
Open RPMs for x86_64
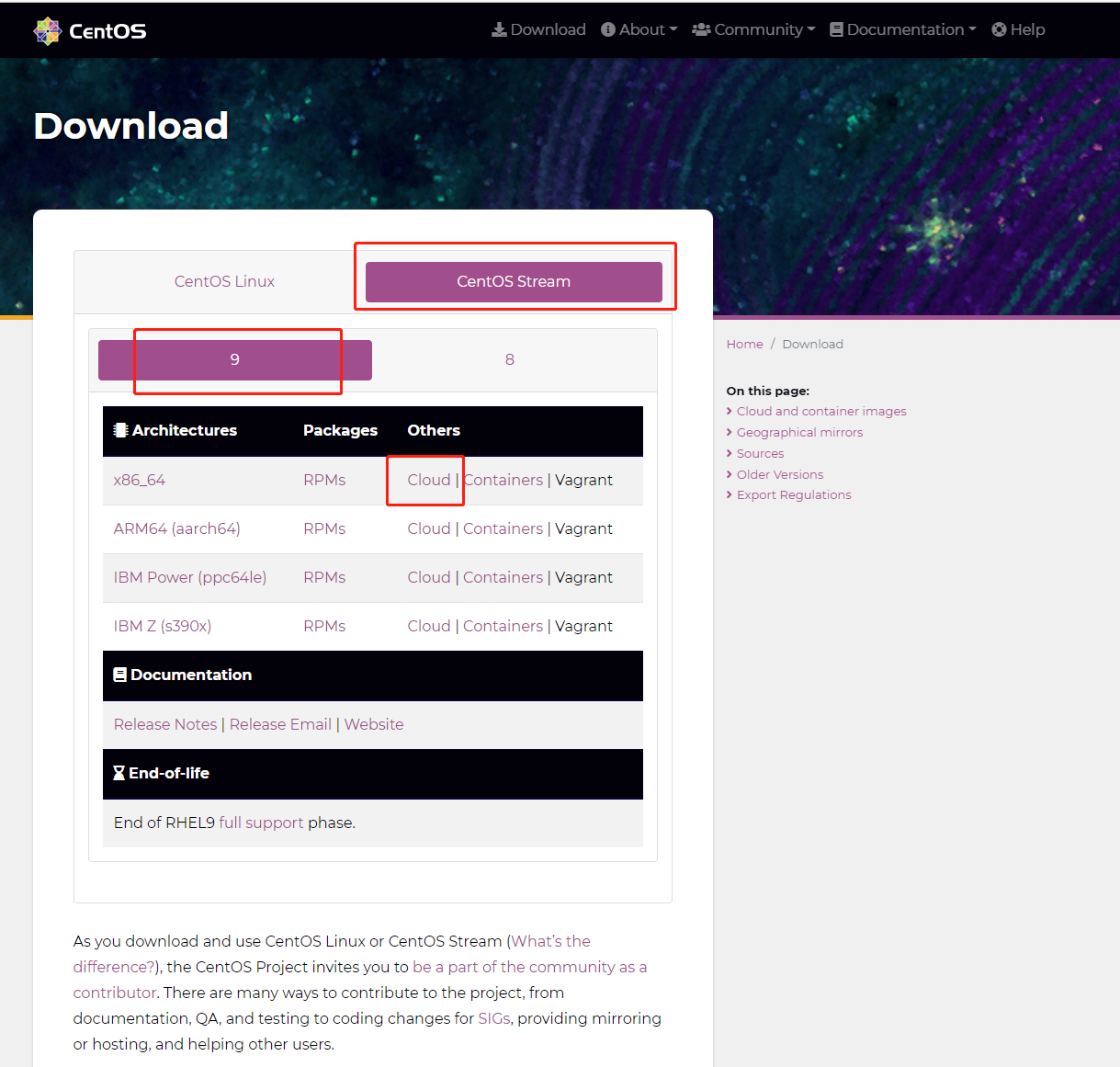click(x=324, y=480)
